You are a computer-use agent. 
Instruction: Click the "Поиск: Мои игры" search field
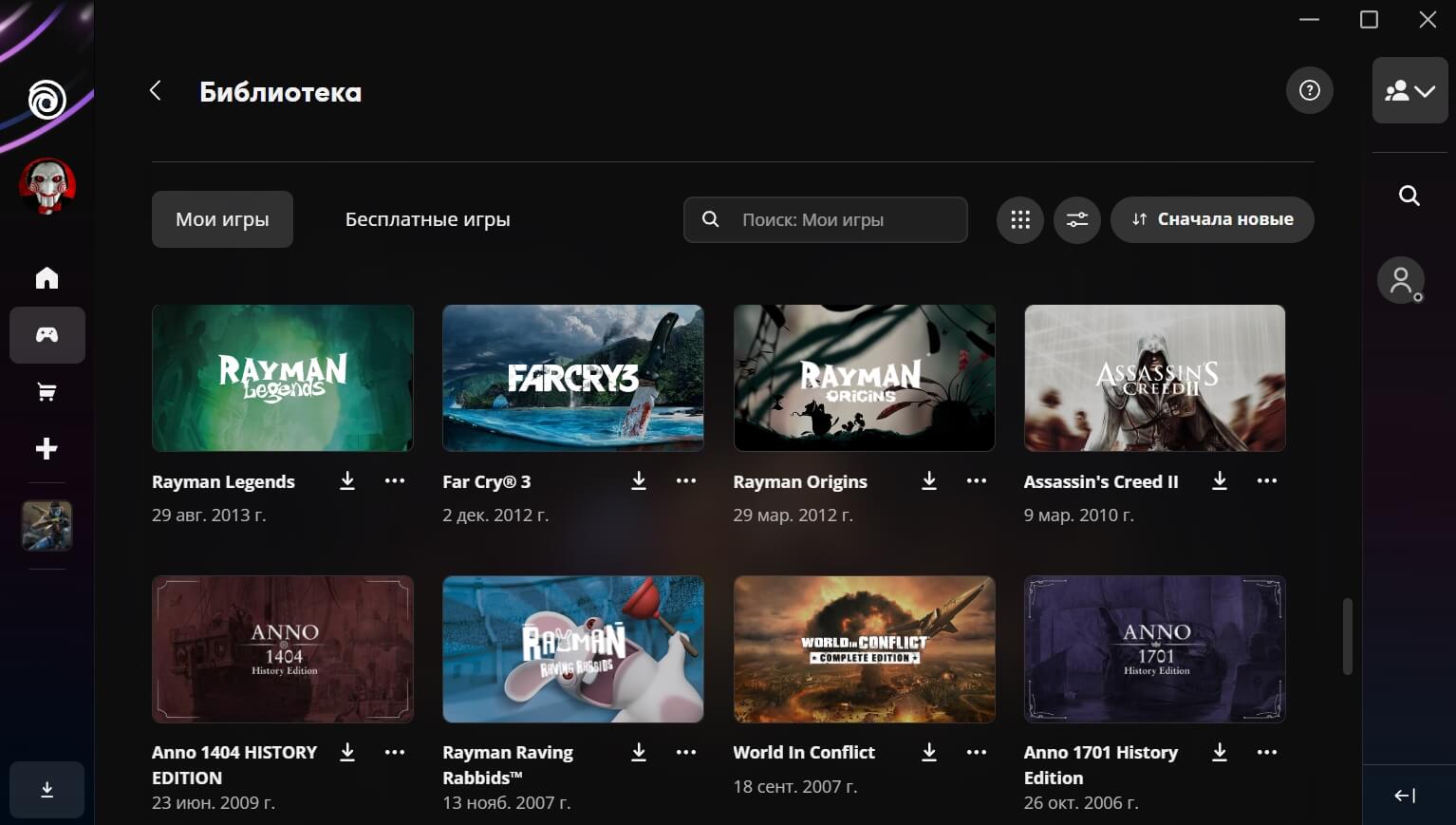845,219
